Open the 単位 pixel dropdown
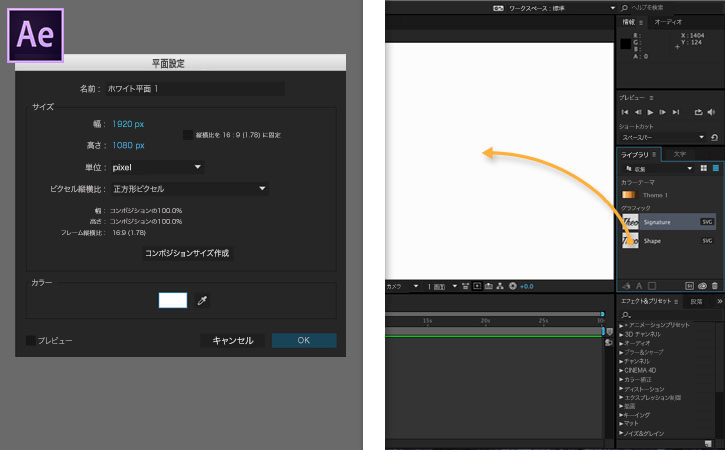This screenshot has width=725, height=450. pyautogui.click(x=157, y=167)
